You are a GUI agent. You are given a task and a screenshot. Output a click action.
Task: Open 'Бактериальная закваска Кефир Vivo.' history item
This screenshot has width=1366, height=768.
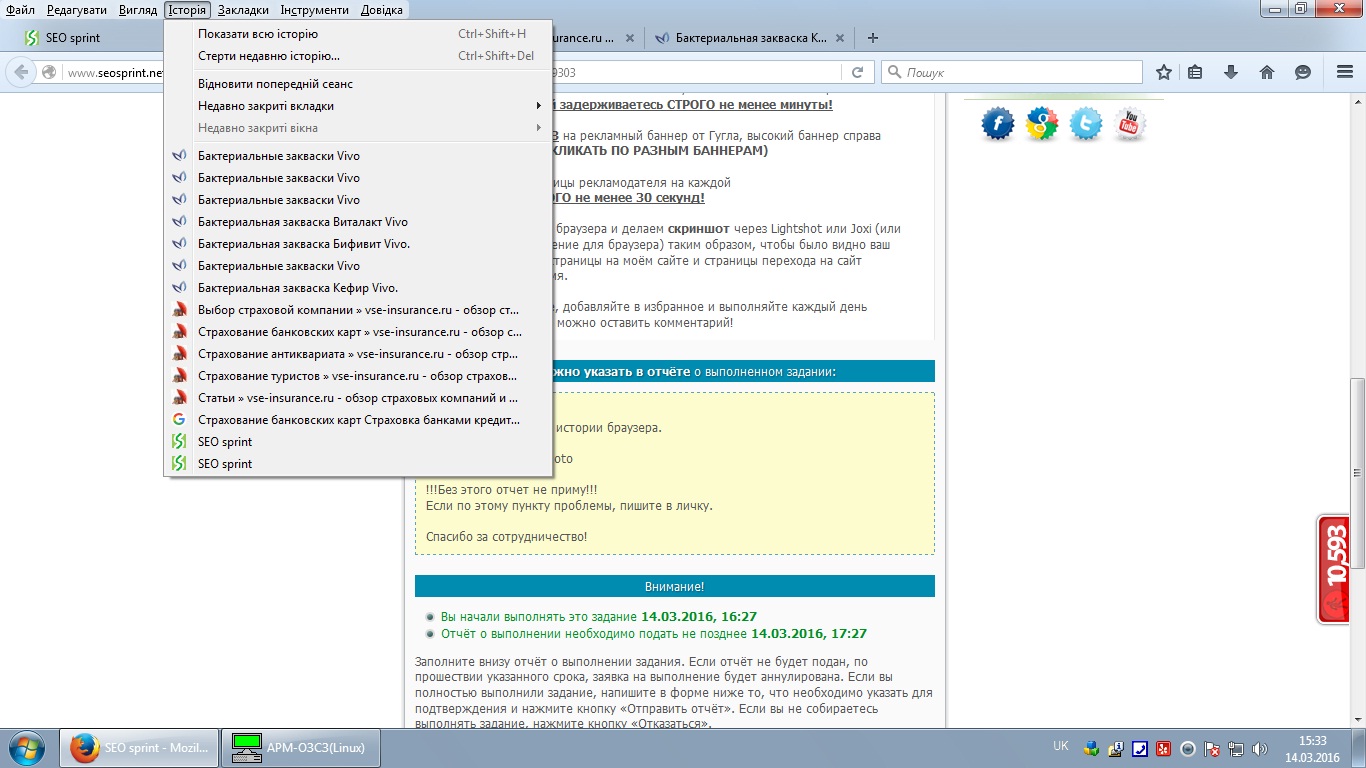(x=297, y=288)
